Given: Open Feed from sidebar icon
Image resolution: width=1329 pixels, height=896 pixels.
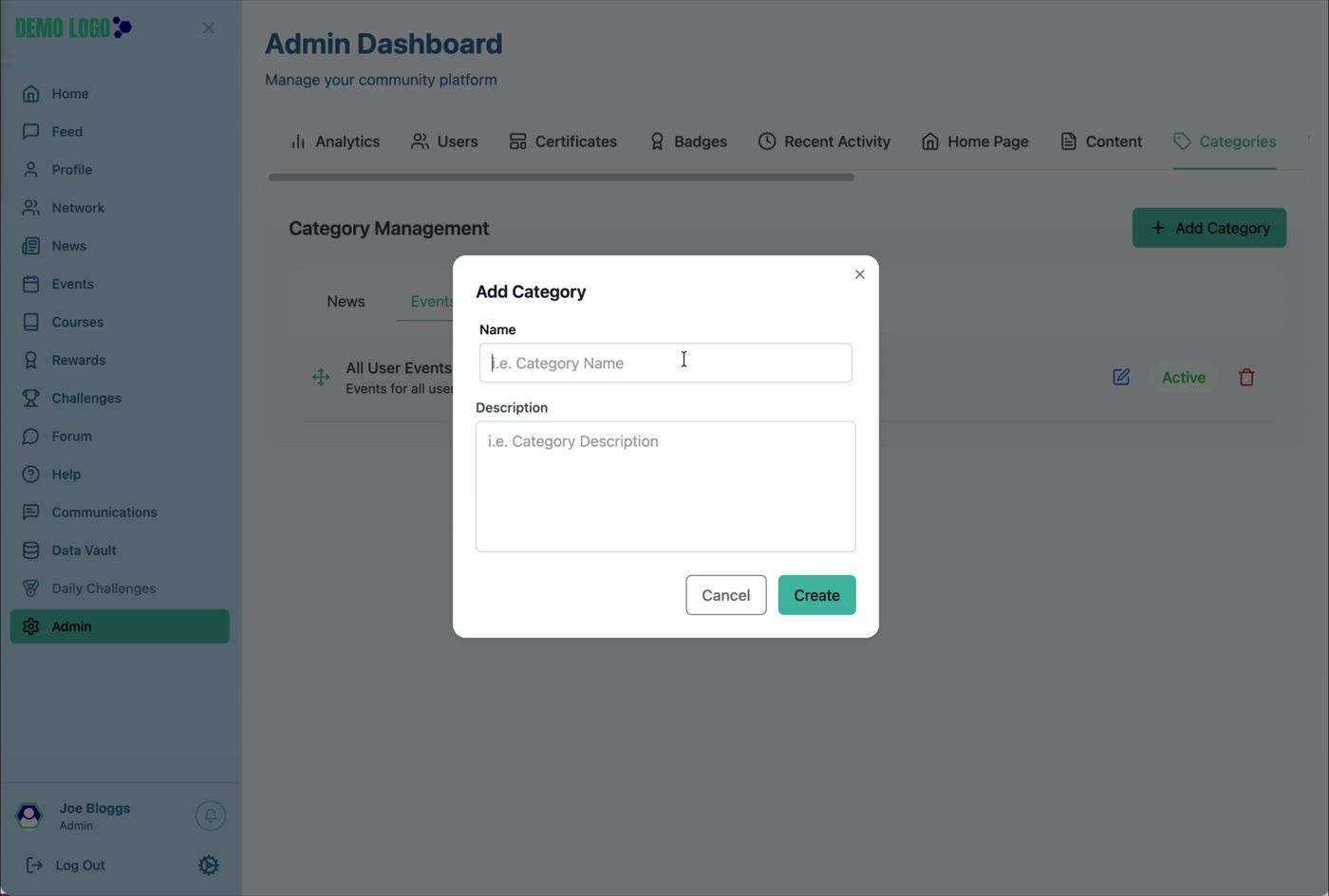Looking at the screenshot, I should pos(31,132).
